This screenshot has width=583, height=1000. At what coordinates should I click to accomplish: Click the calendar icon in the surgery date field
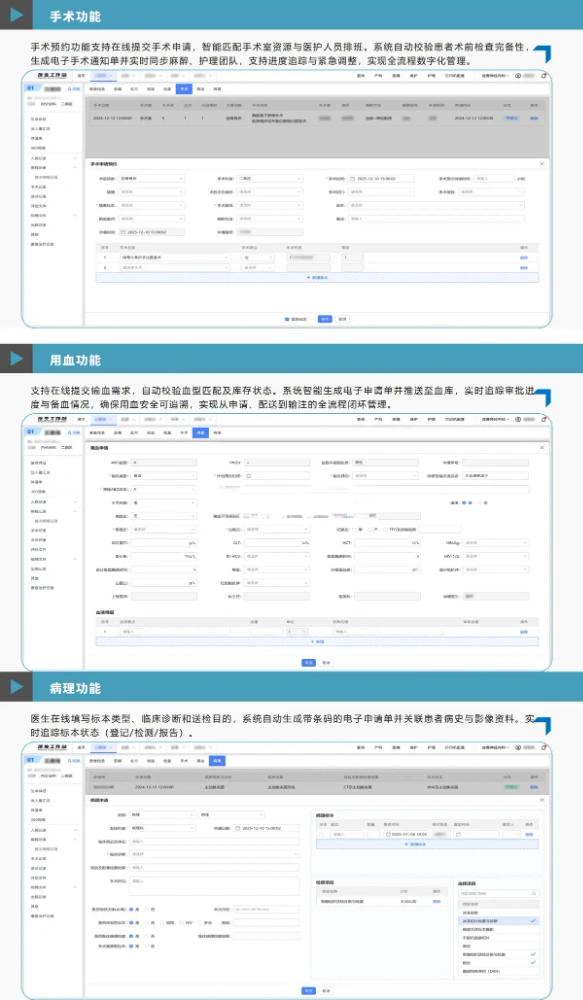tap(353, 179)
